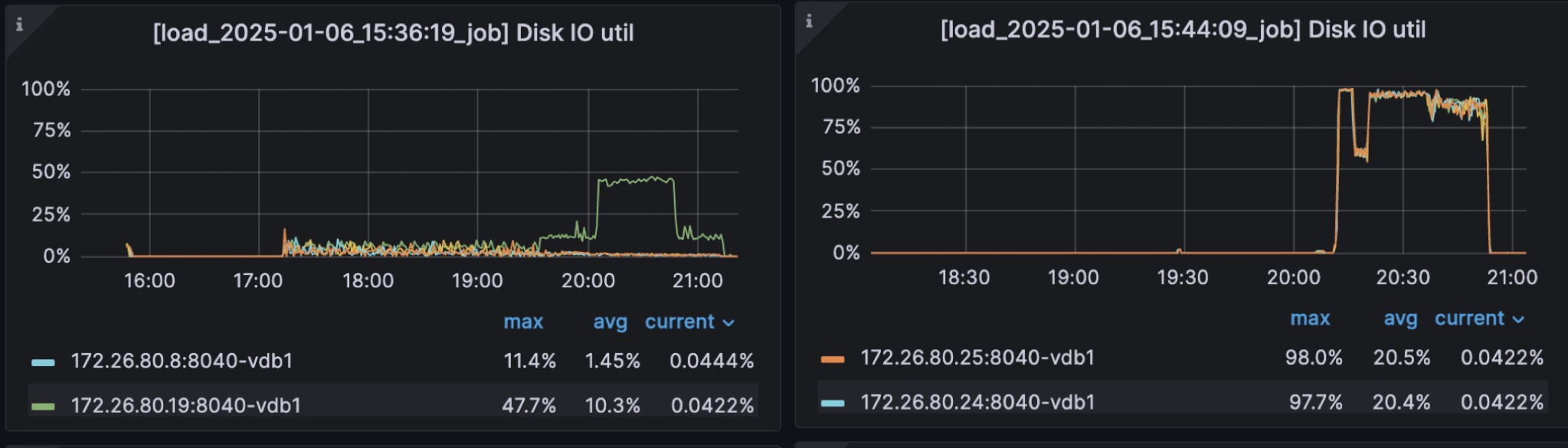Sort right panel legend by avg

(1400, 319)
